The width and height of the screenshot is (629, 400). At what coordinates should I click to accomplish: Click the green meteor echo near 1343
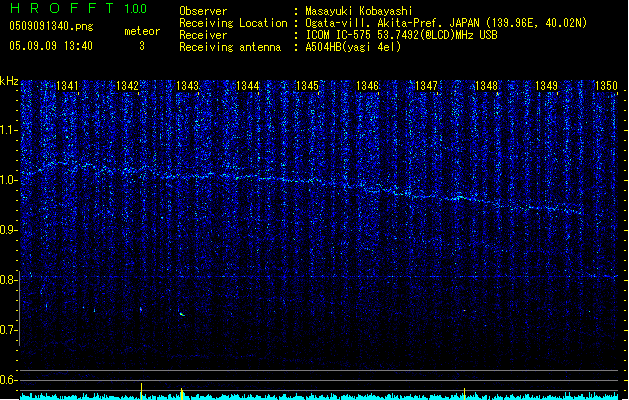coord(181,313)
